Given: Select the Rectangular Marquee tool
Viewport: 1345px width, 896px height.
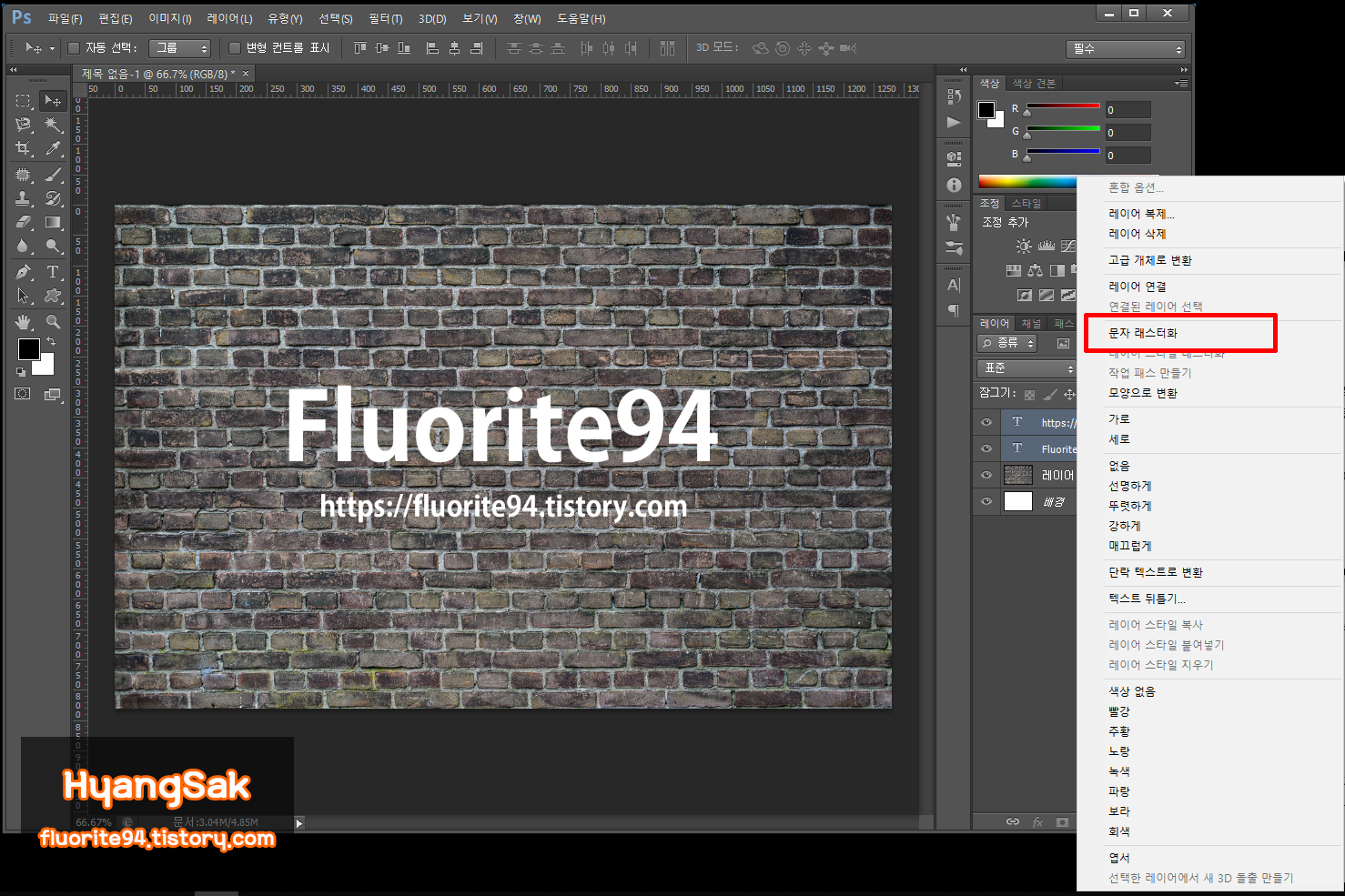Looking at the screenshot, I should [24, 100].
